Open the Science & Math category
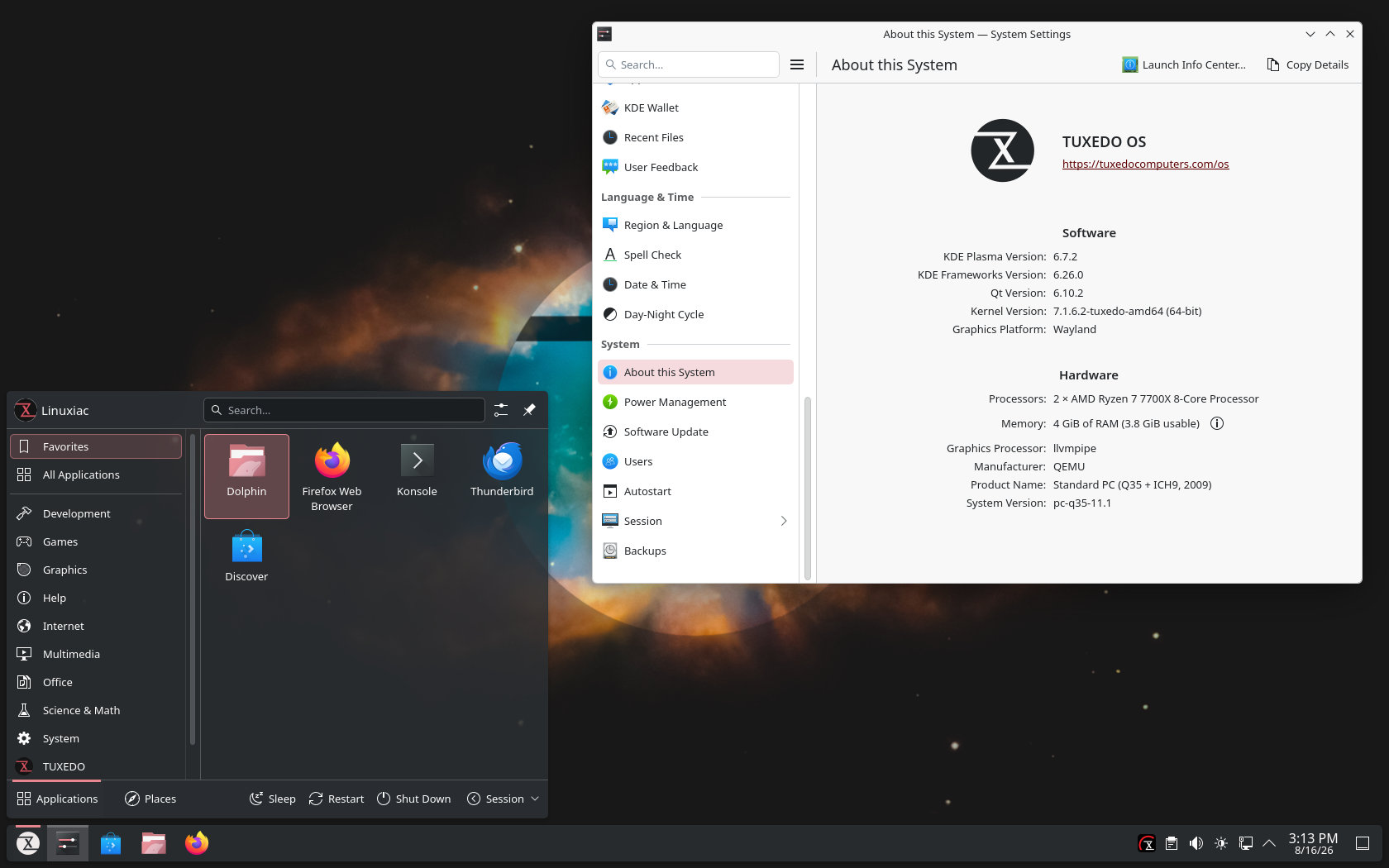Viewport: 1389px width, 868px height. [96, 710]
